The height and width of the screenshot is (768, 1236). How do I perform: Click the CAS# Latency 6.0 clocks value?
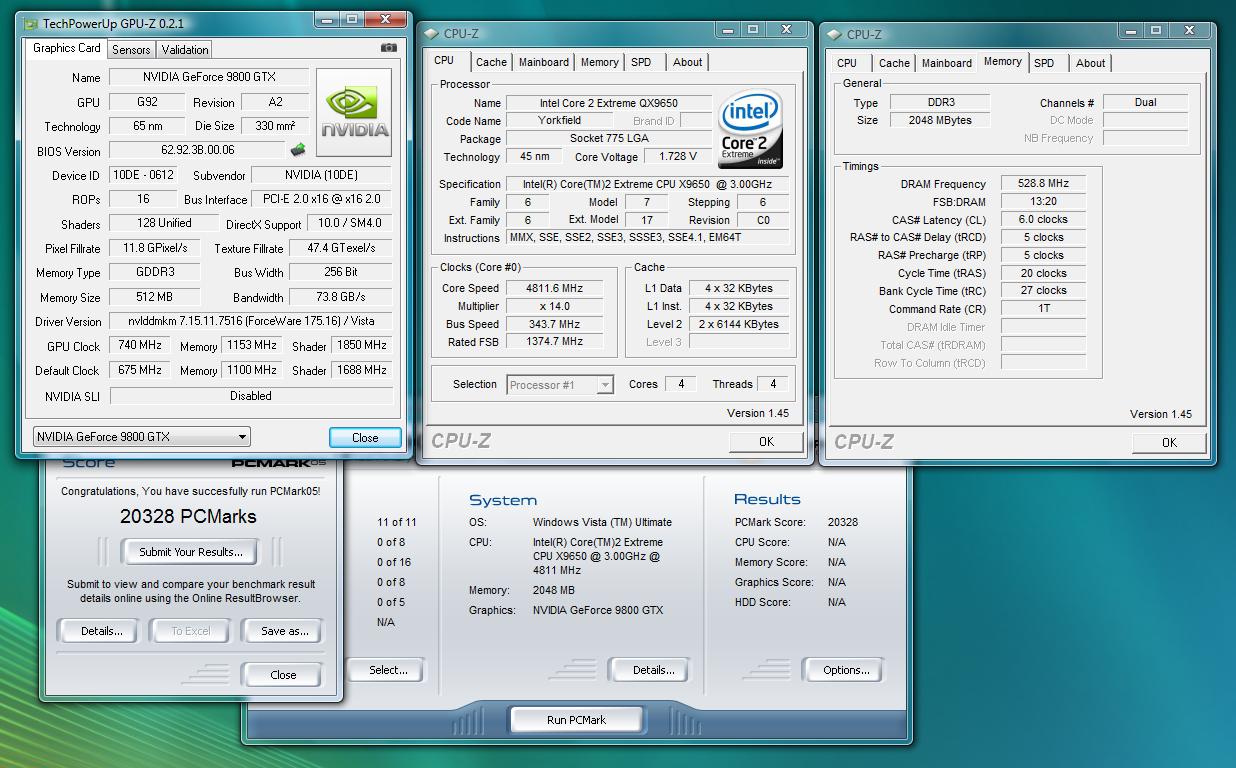(x=1043, y=220)
